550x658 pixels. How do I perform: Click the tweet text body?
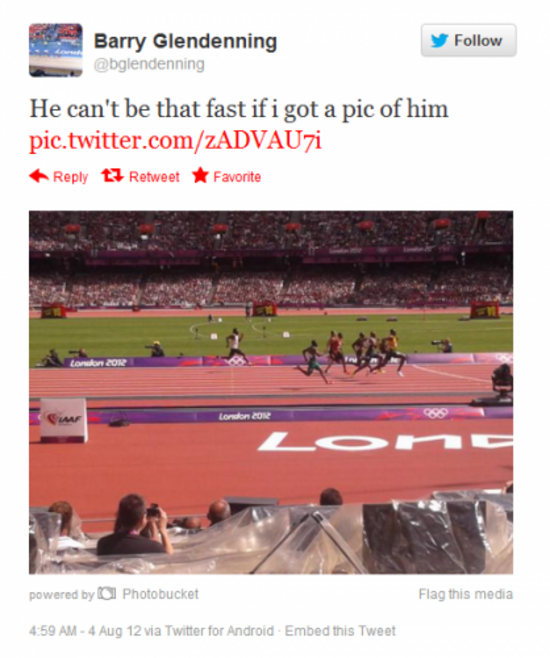pyautogui.click(x=239, y=109)
